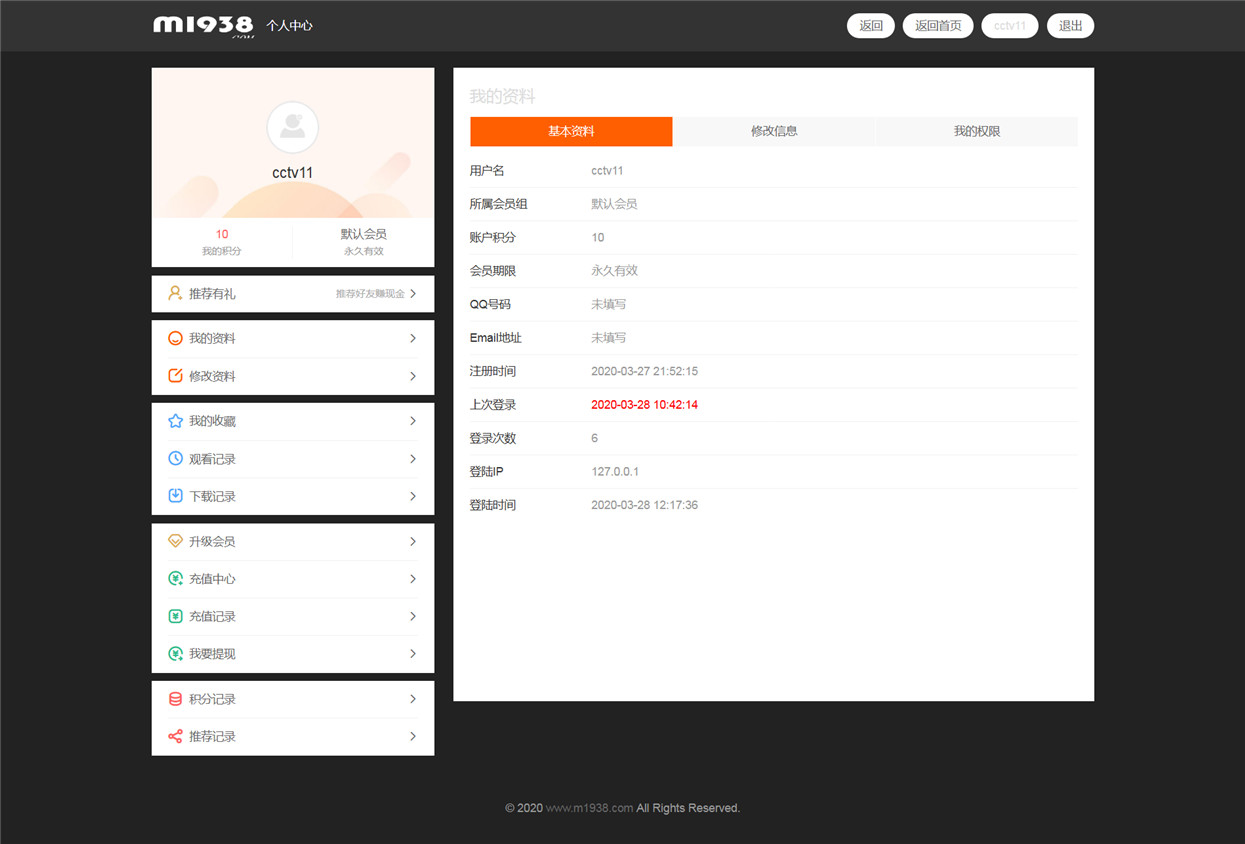1245x844 pixels.
Task: Open 充值记录 via its chevron
Action: coord(413,616)
